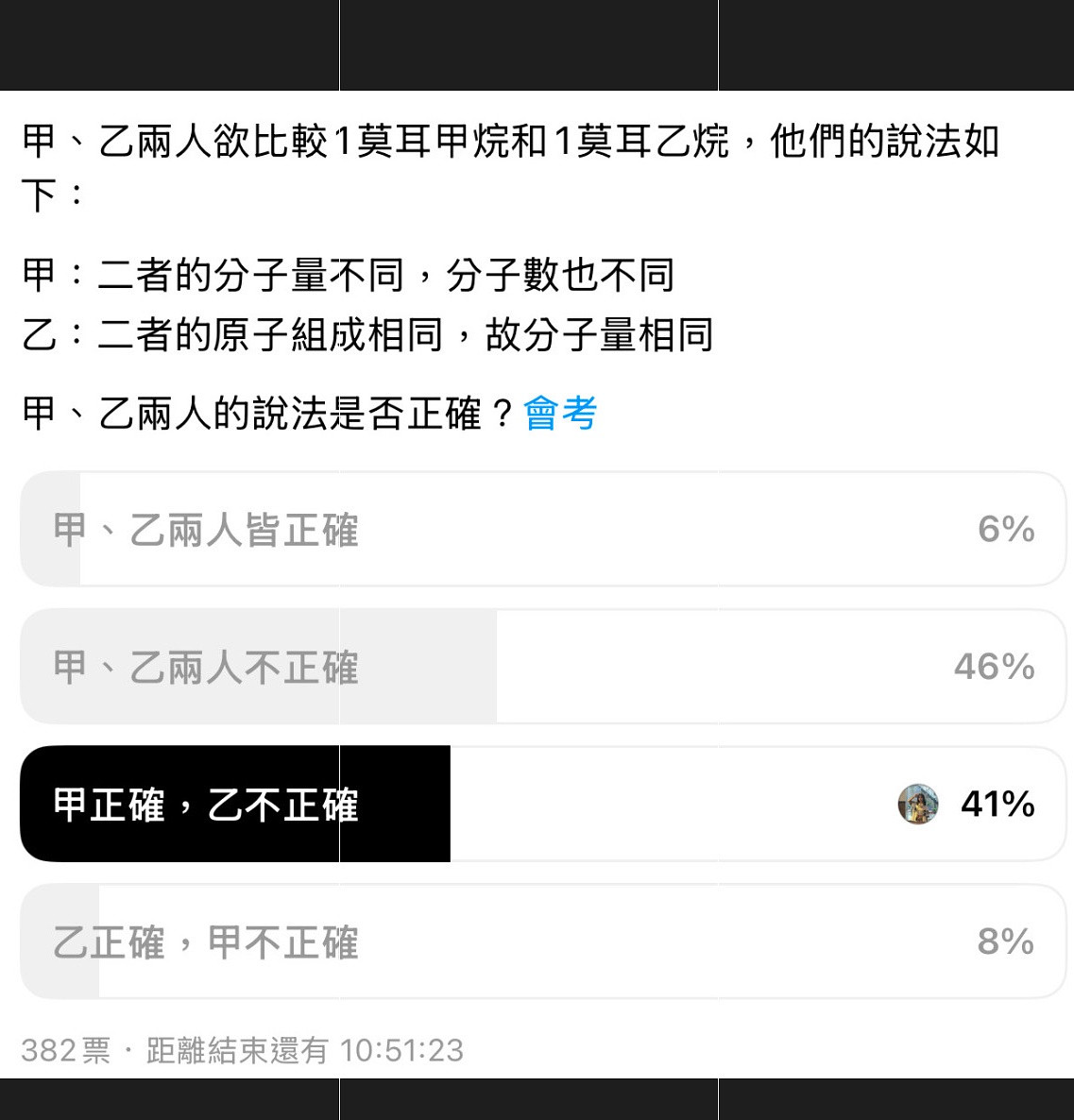
Task: Click the remaining time 10:51:23 text
Action: point(401,1051)
